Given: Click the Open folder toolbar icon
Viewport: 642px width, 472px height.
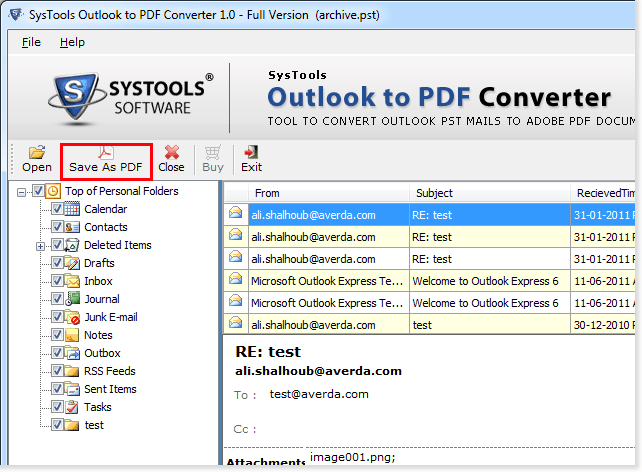Looking at the screenshot, I should click(37, 152).
